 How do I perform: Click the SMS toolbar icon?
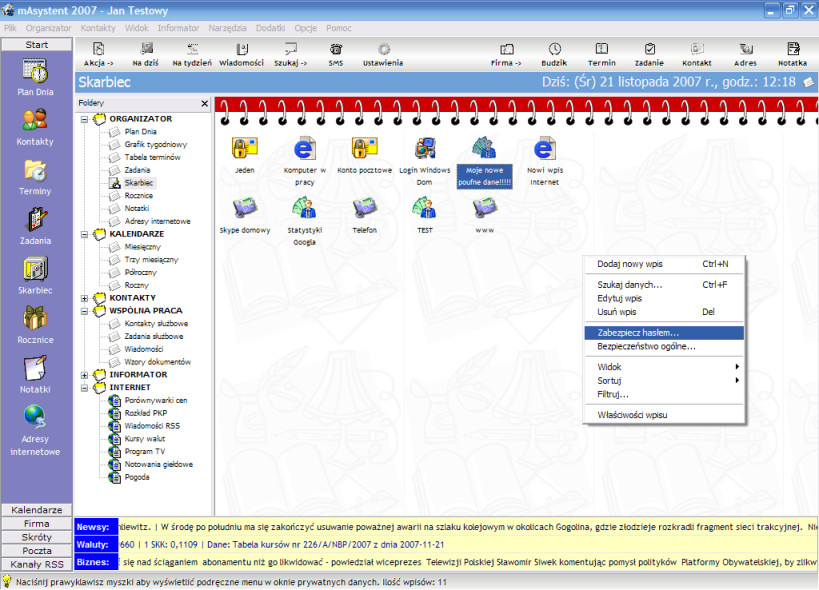pyautogui.click(x=336, y=49)
